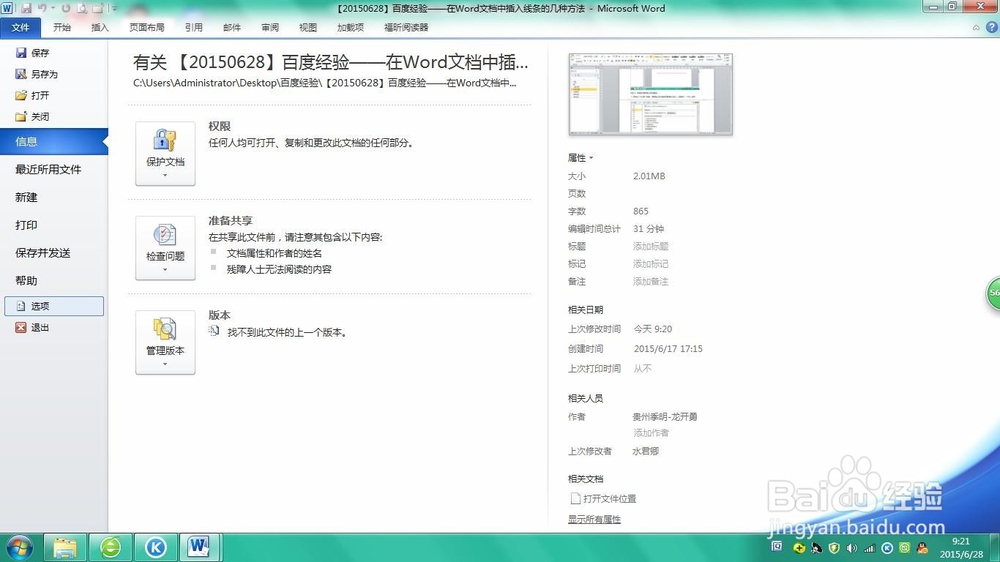The width and height of the screenshot is (1000, 562).
Task: Click the green shield security tray icon
Action: click(834, 548)
